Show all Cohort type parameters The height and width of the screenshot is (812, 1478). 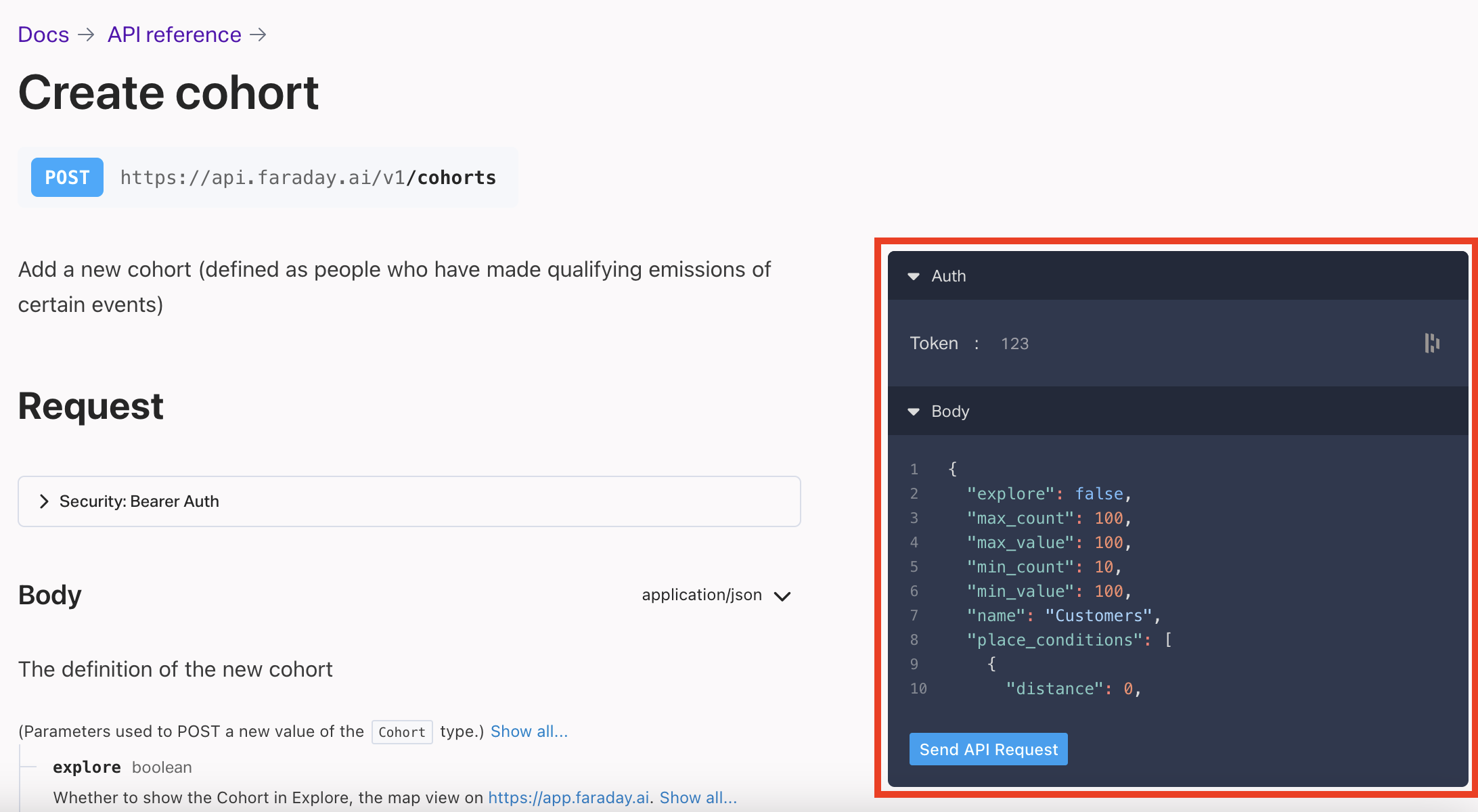click(529, 731)
